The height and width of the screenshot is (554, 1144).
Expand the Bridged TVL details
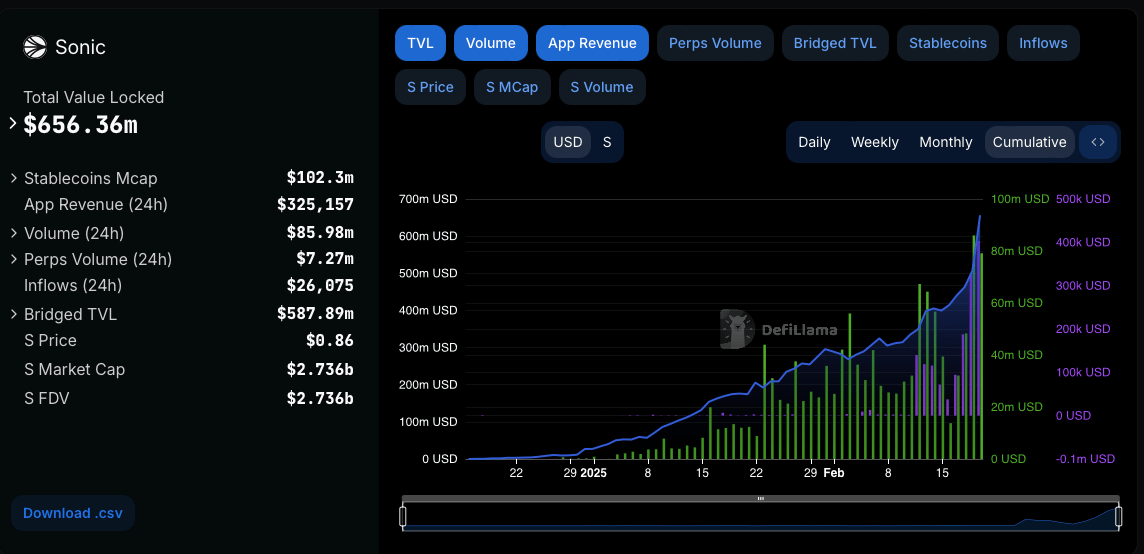[x=13, y=314]
